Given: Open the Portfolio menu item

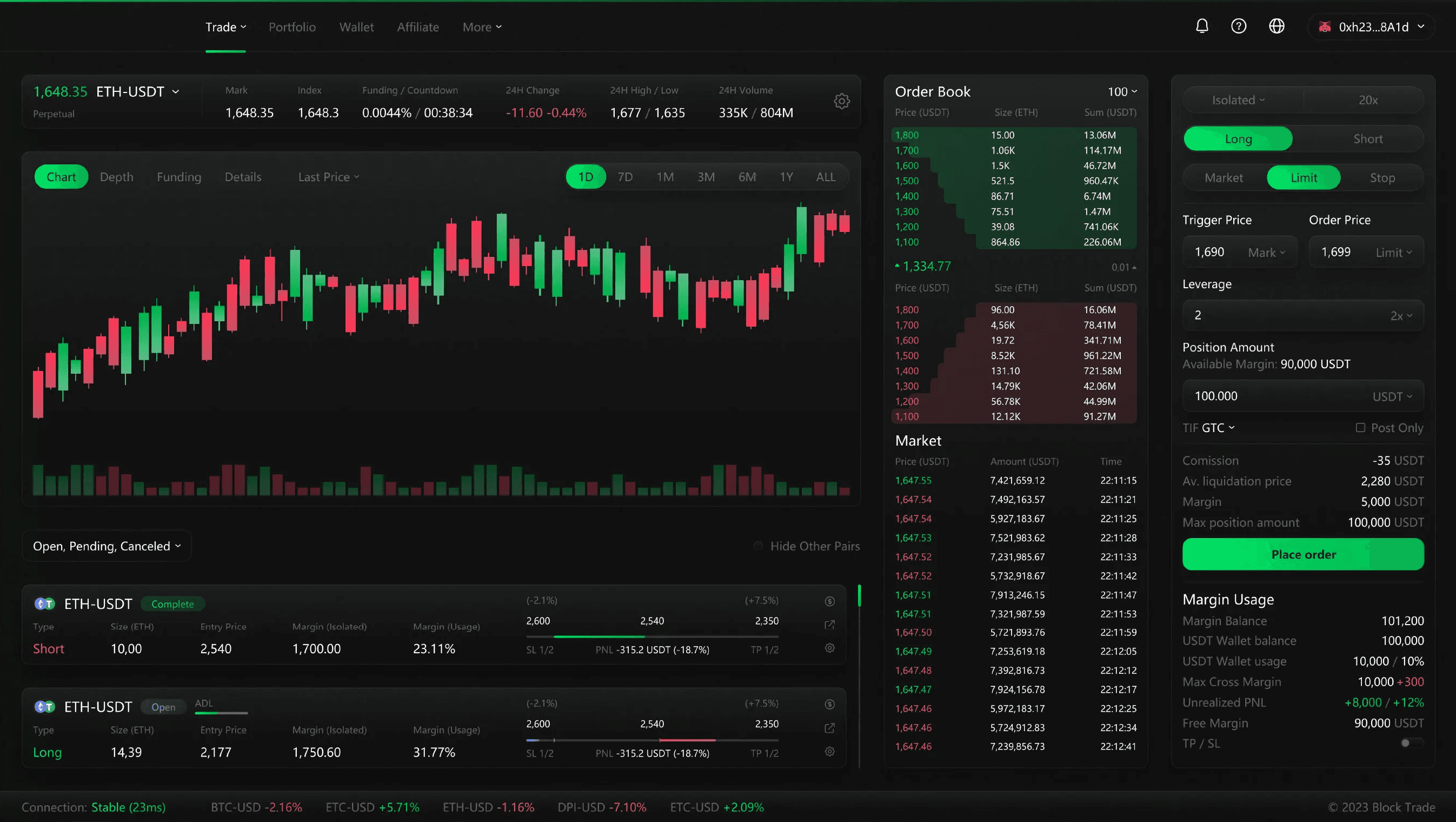Looking at the screenshot, I should point(291,27).
